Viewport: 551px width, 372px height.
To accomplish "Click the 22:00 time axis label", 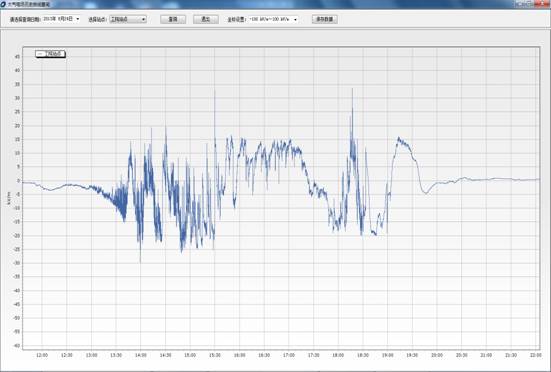I will 536,355.
